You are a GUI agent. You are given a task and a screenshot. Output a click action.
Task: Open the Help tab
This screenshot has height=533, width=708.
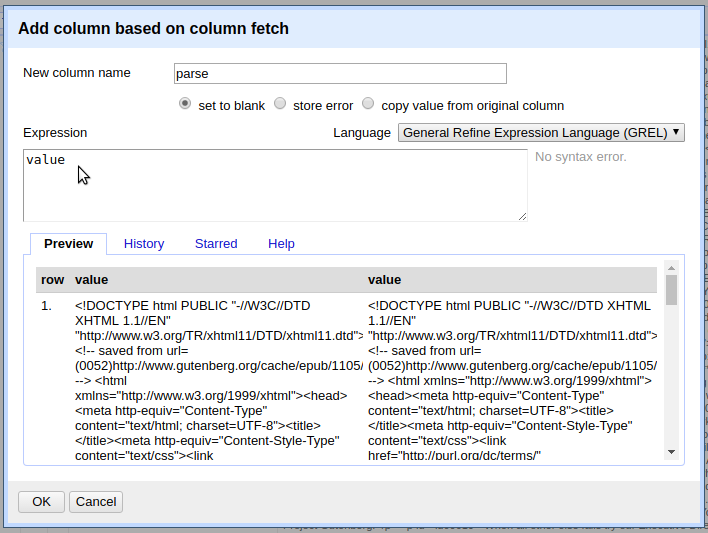pyautogui.click(x=281, y=243)
